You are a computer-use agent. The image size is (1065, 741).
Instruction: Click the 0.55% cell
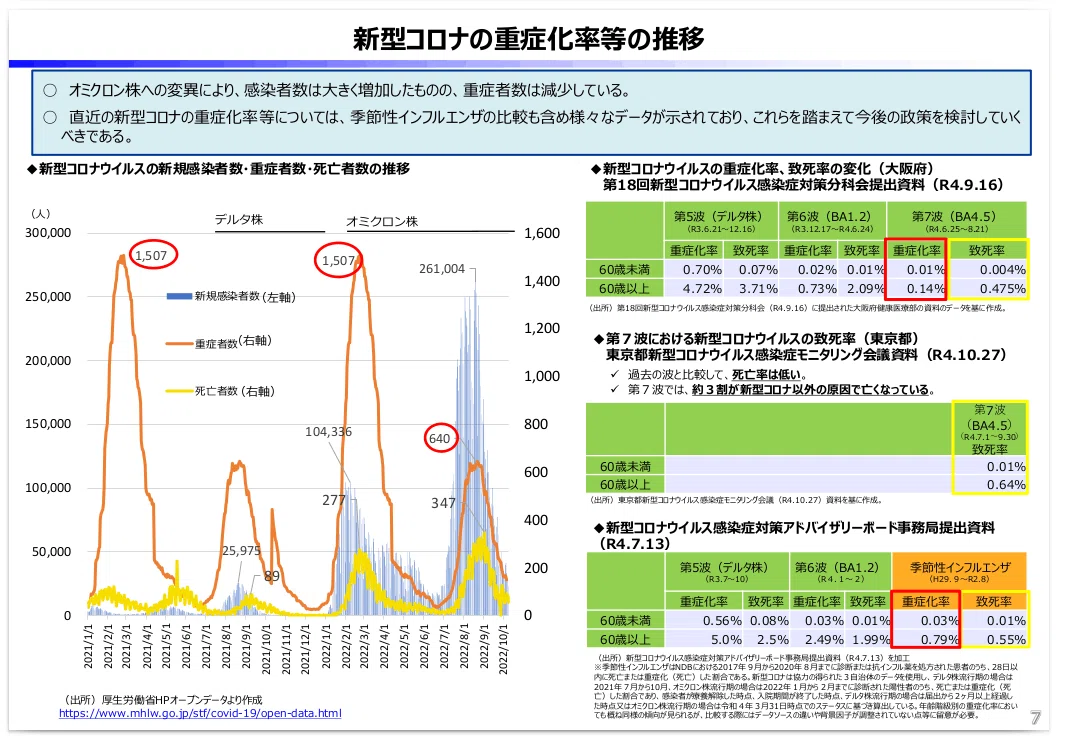995,640
